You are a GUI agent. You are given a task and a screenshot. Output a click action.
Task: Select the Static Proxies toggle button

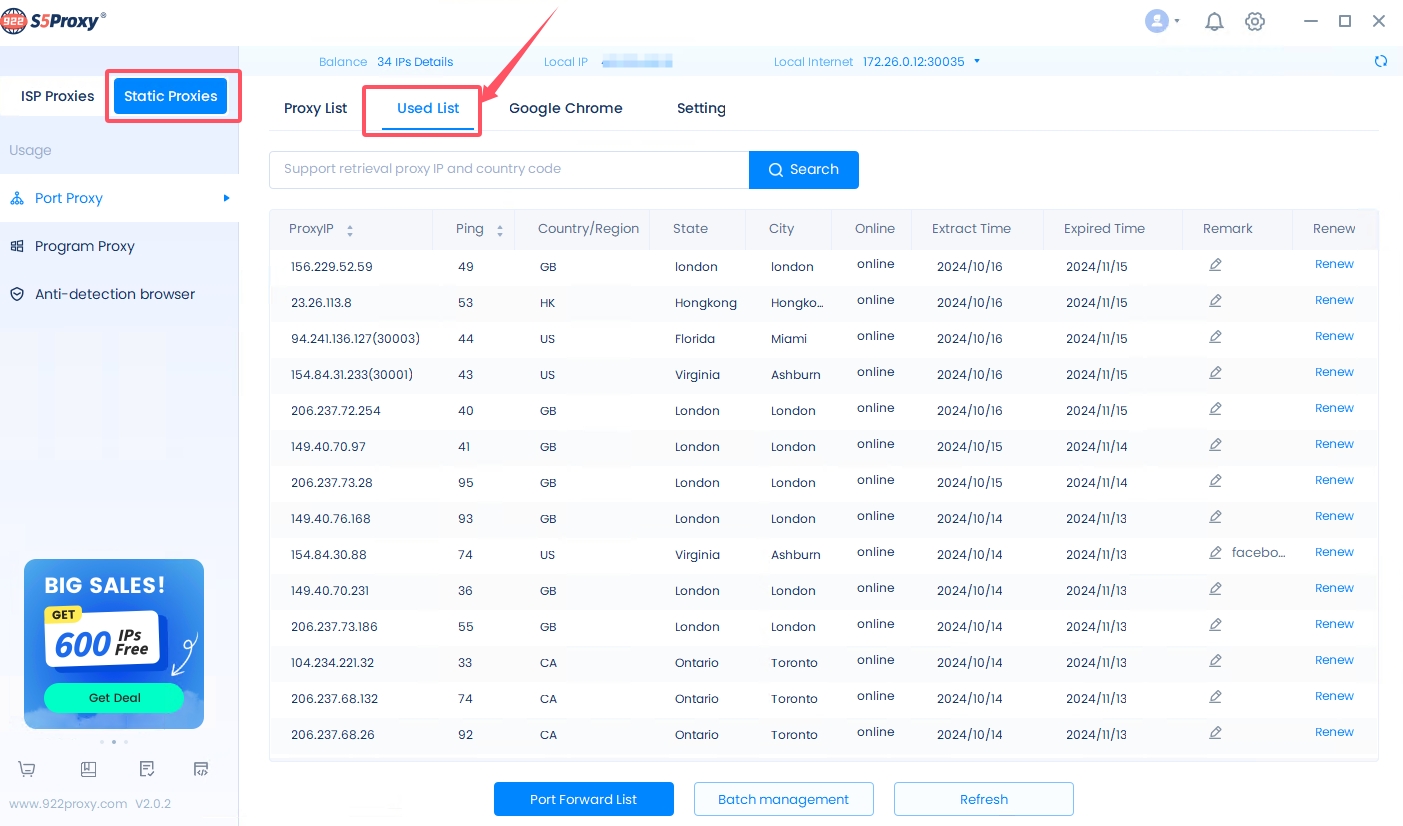[x=171, y=96]
